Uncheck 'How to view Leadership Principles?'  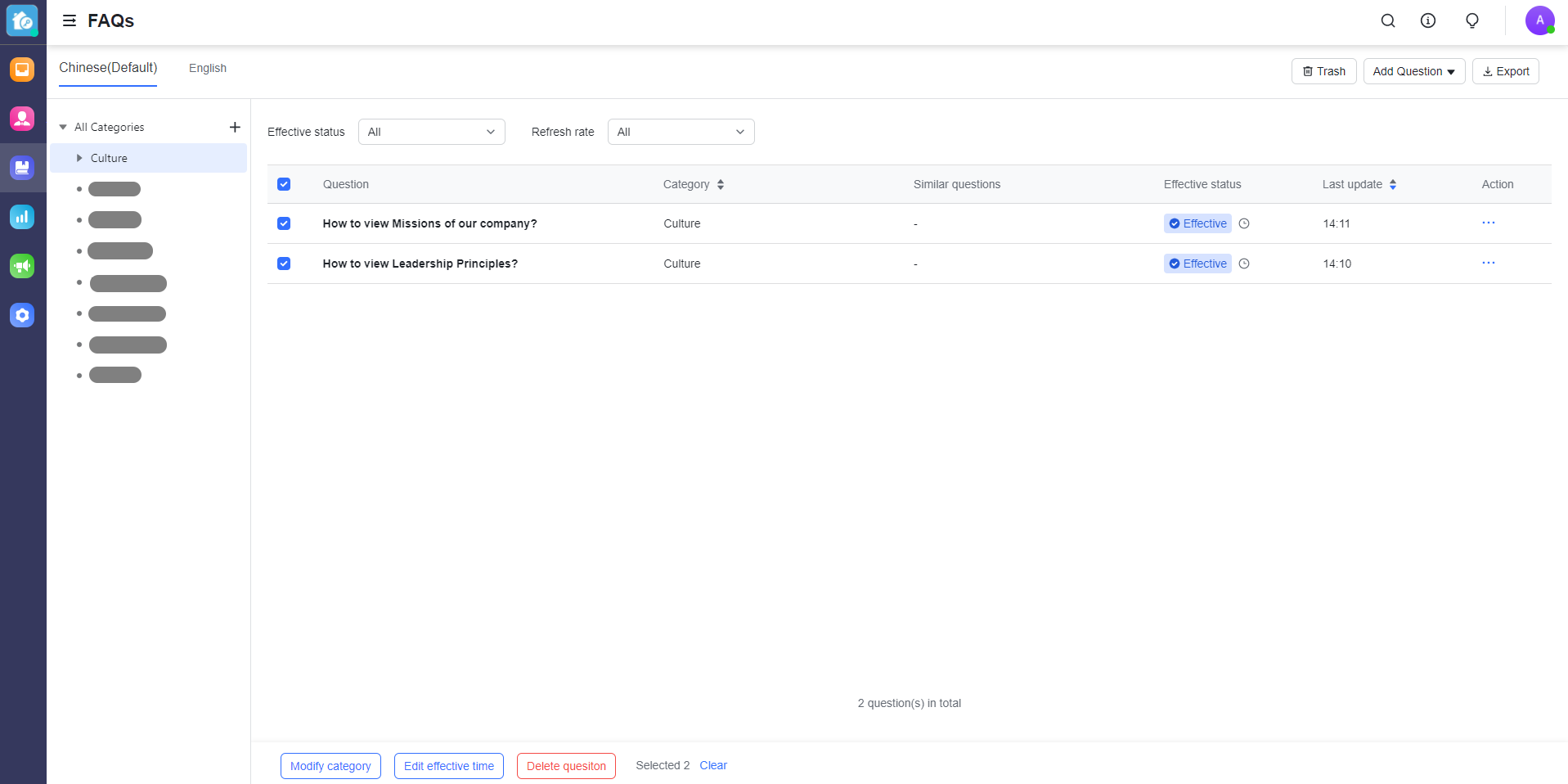284,264
